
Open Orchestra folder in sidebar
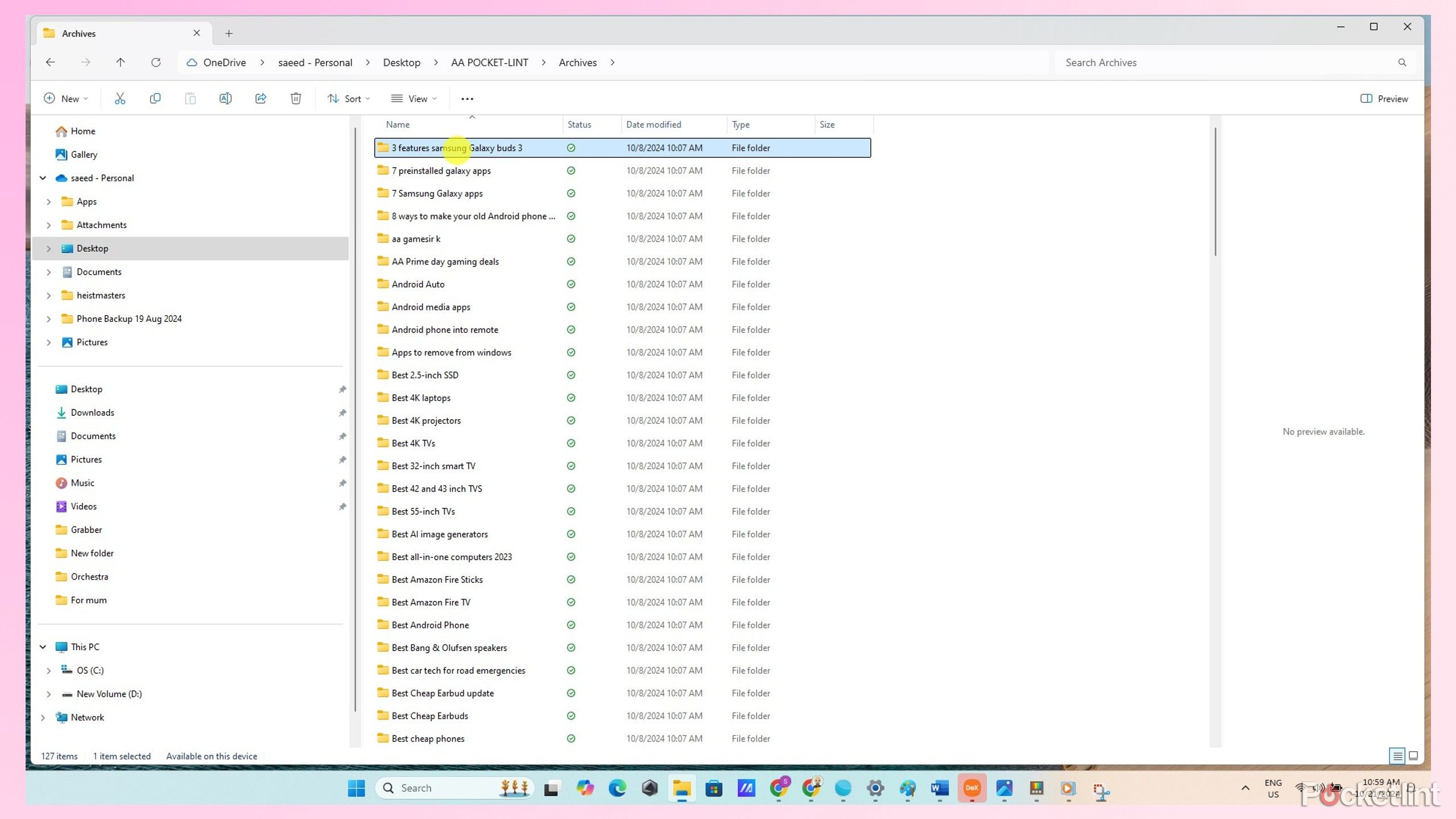[x=82, y=577]
